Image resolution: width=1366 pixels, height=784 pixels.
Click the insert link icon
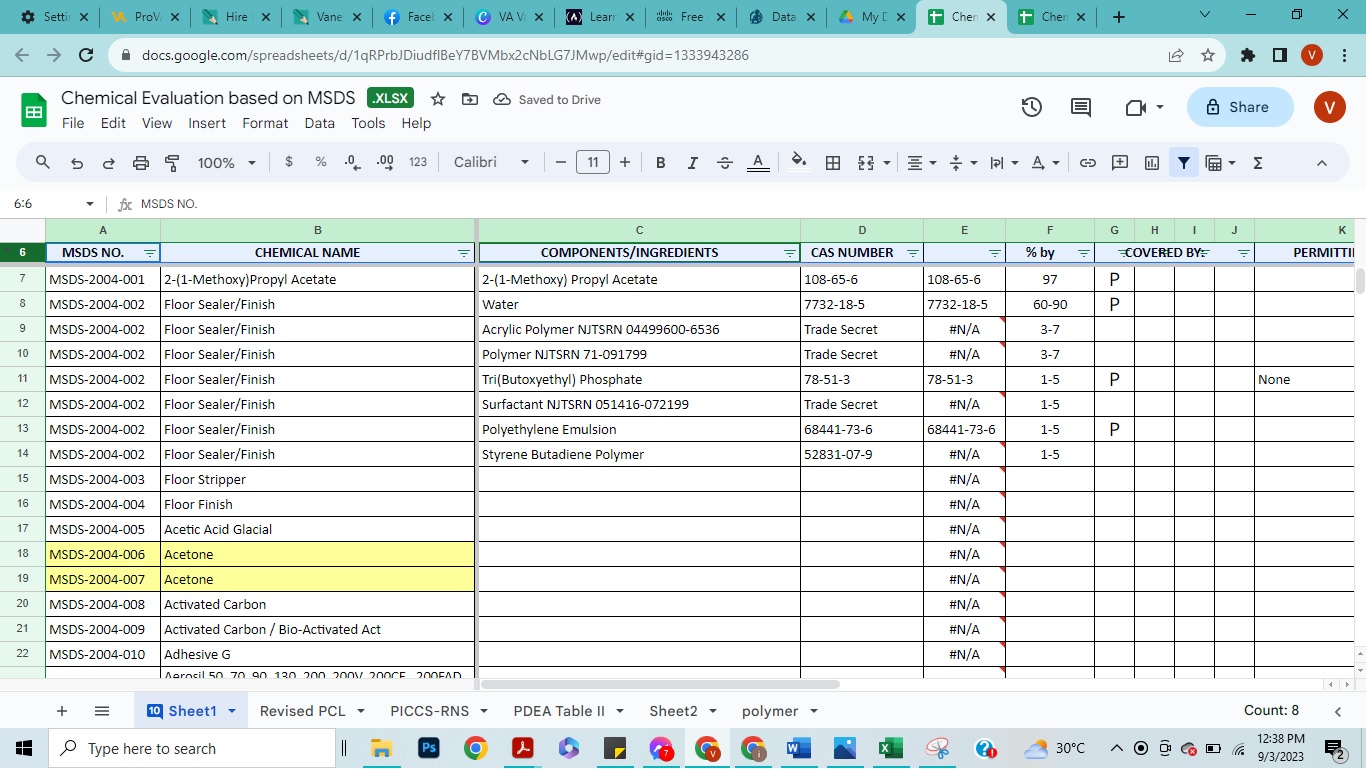pyautogui.click(x=1088, y=163)
